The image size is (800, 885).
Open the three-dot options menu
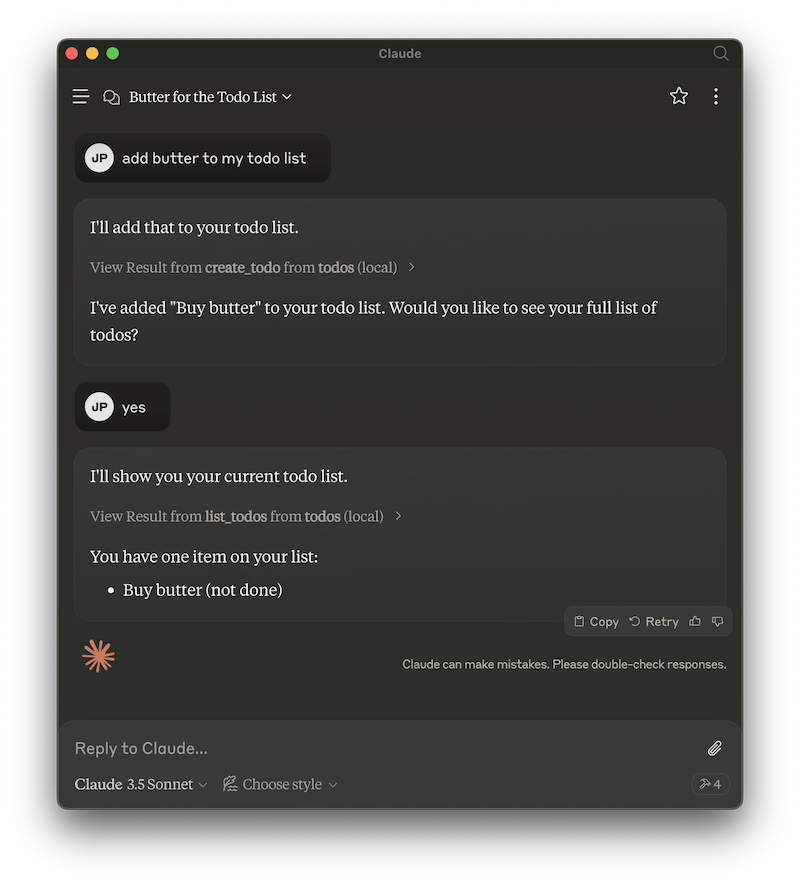(x=716, y=96)
